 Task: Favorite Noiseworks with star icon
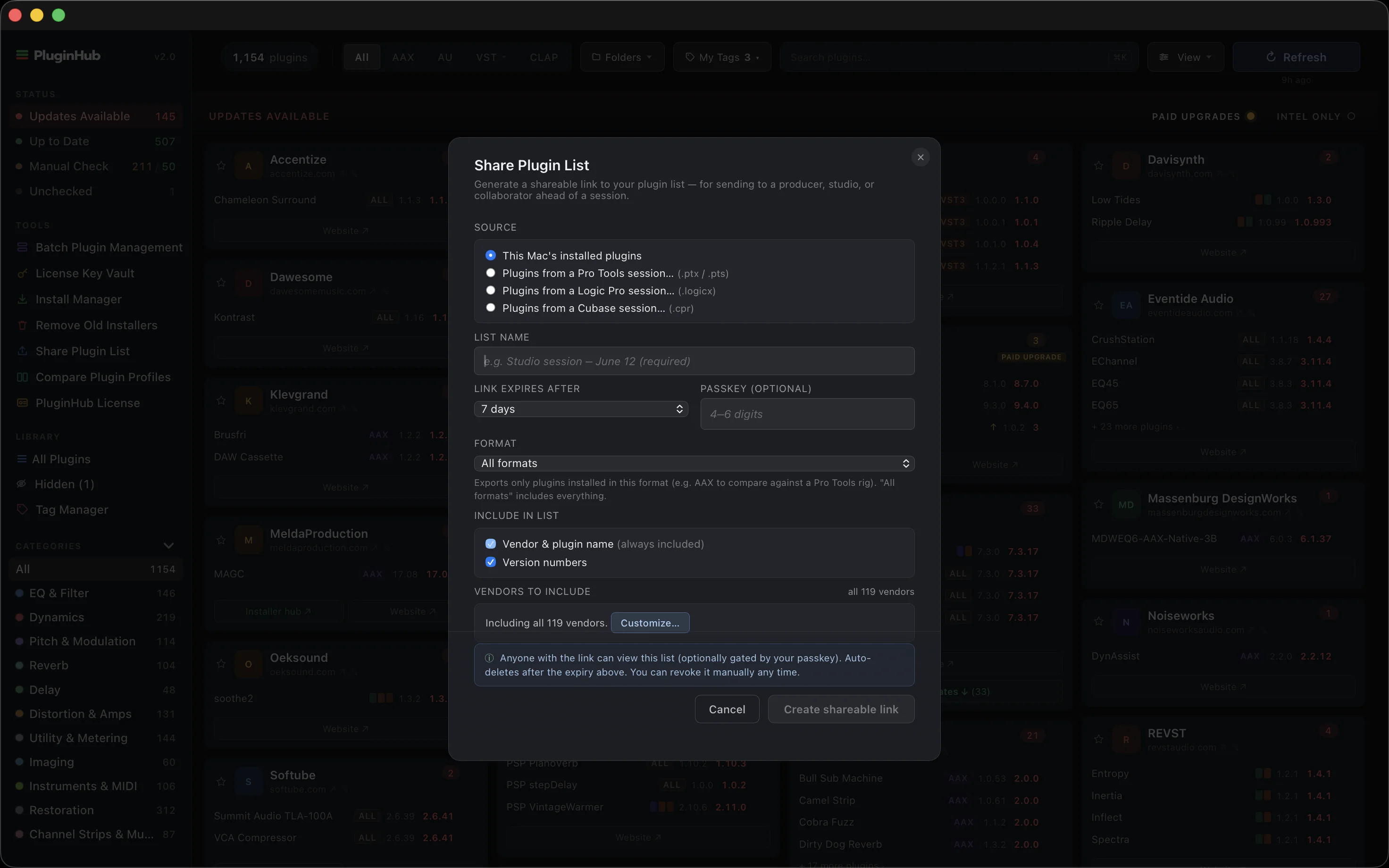tap(1098, 621)
